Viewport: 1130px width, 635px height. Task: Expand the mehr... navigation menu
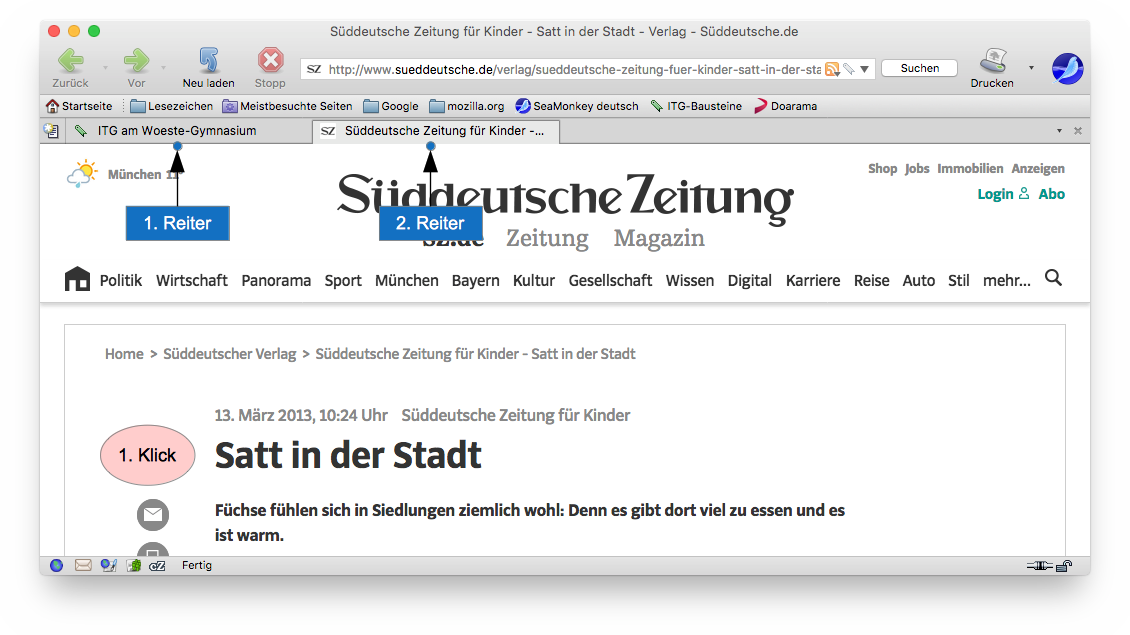click(1007, 280)
